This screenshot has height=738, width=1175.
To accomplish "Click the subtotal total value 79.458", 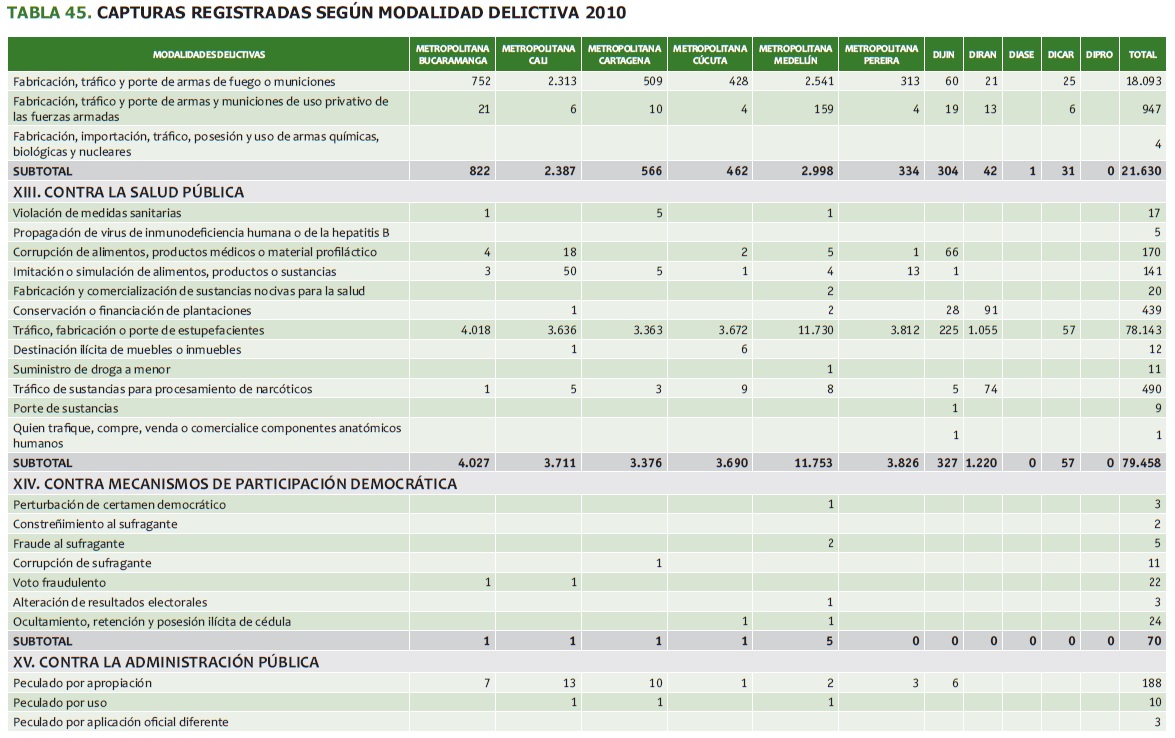I will [x=1141, y=463].
